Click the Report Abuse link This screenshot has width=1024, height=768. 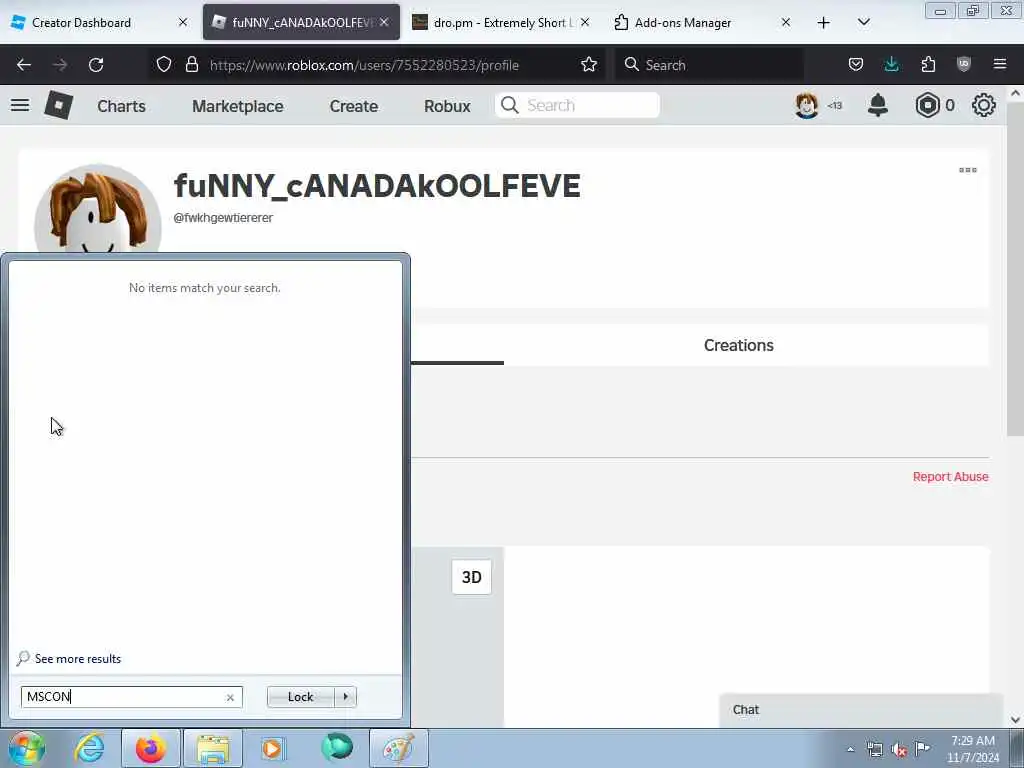(x=950, y=477)
